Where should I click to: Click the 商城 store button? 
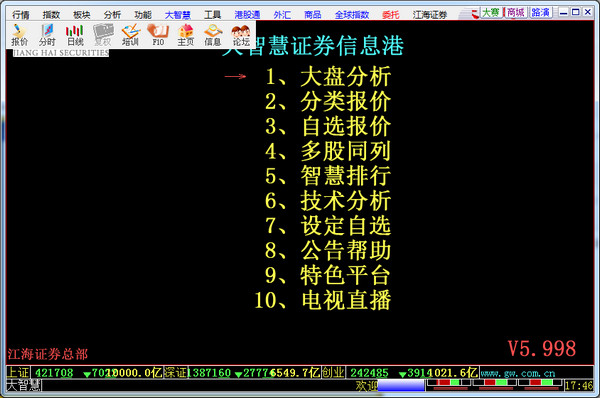516,13
